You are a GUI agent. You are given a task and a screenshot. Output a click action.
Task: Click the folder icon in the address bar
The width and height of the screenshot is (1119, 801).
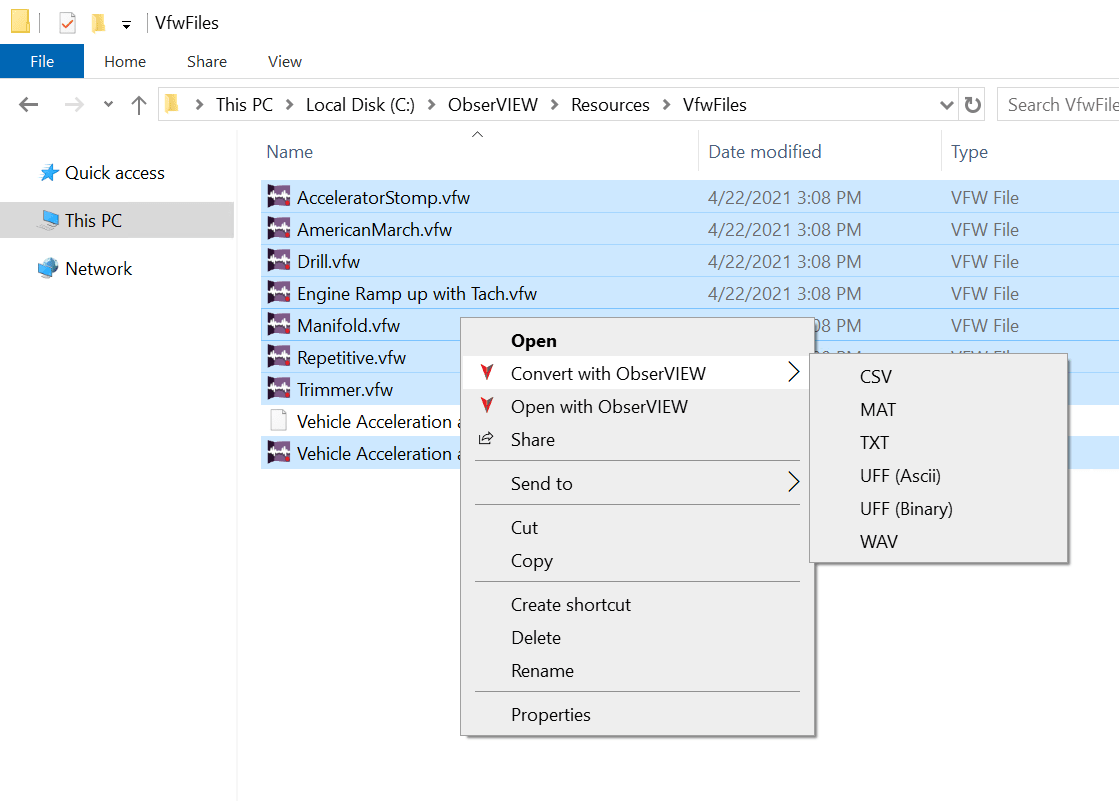click(172, 104)
